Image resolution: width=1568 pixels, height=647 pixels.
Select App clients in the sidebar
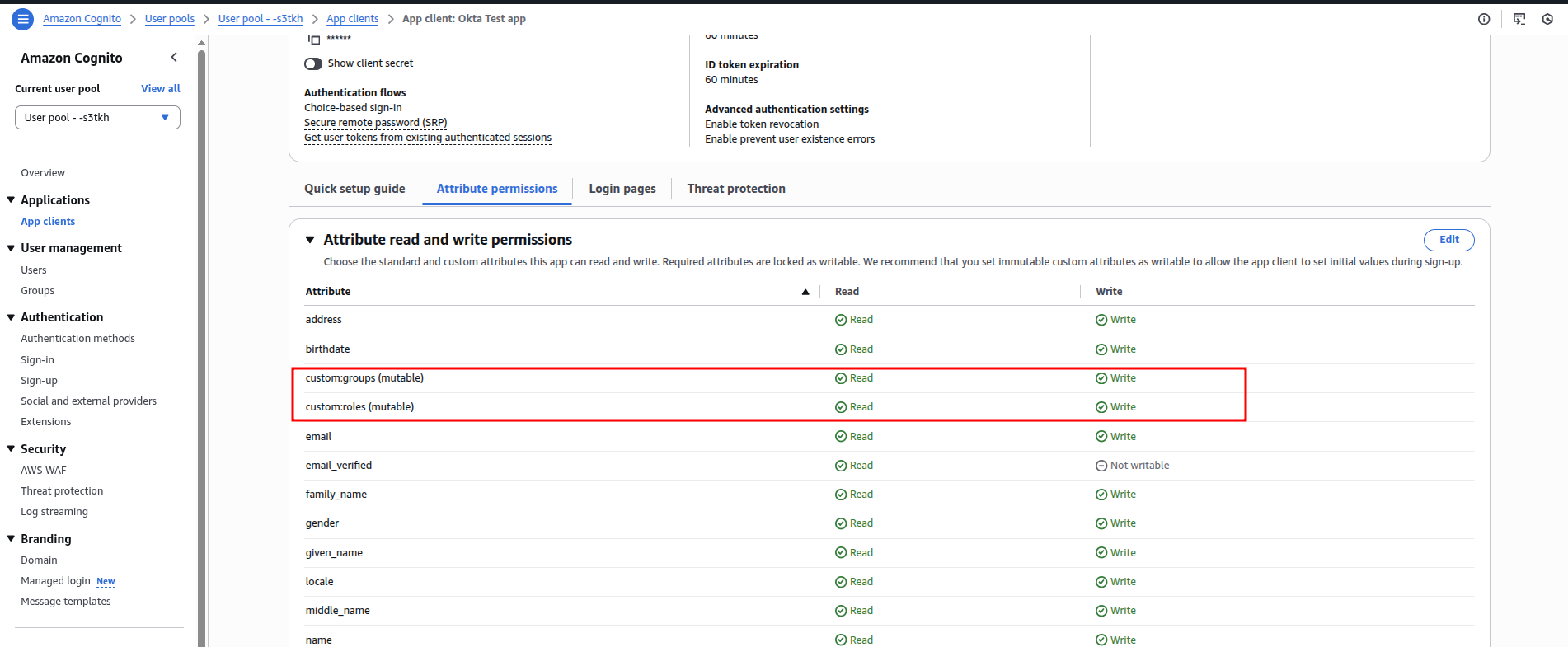48,222
